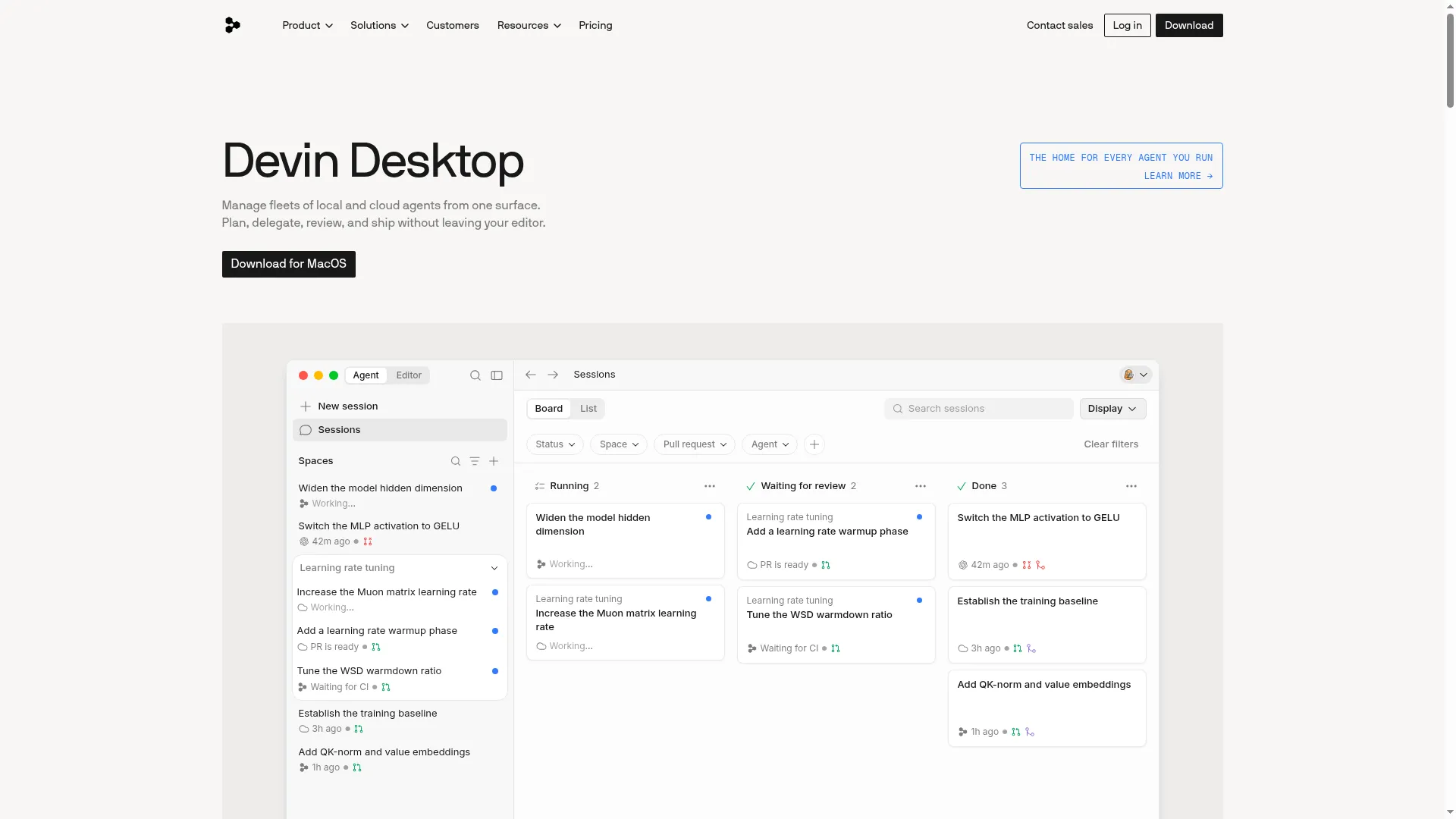Click the search icon in the app sidebar header

(x=475, y=375)
